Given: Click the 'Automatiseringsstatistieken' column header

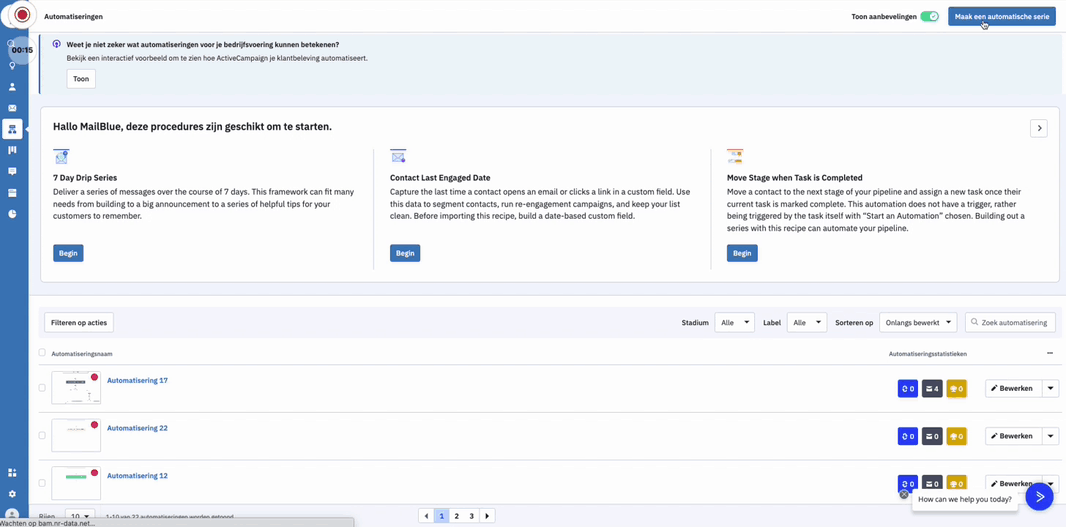Looking at the screenshot, I should [x=927, y=354].
